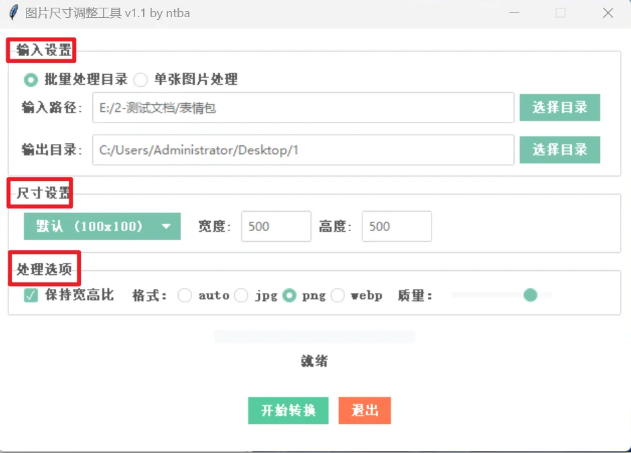Click the 质量: label text

pos(415,296)
